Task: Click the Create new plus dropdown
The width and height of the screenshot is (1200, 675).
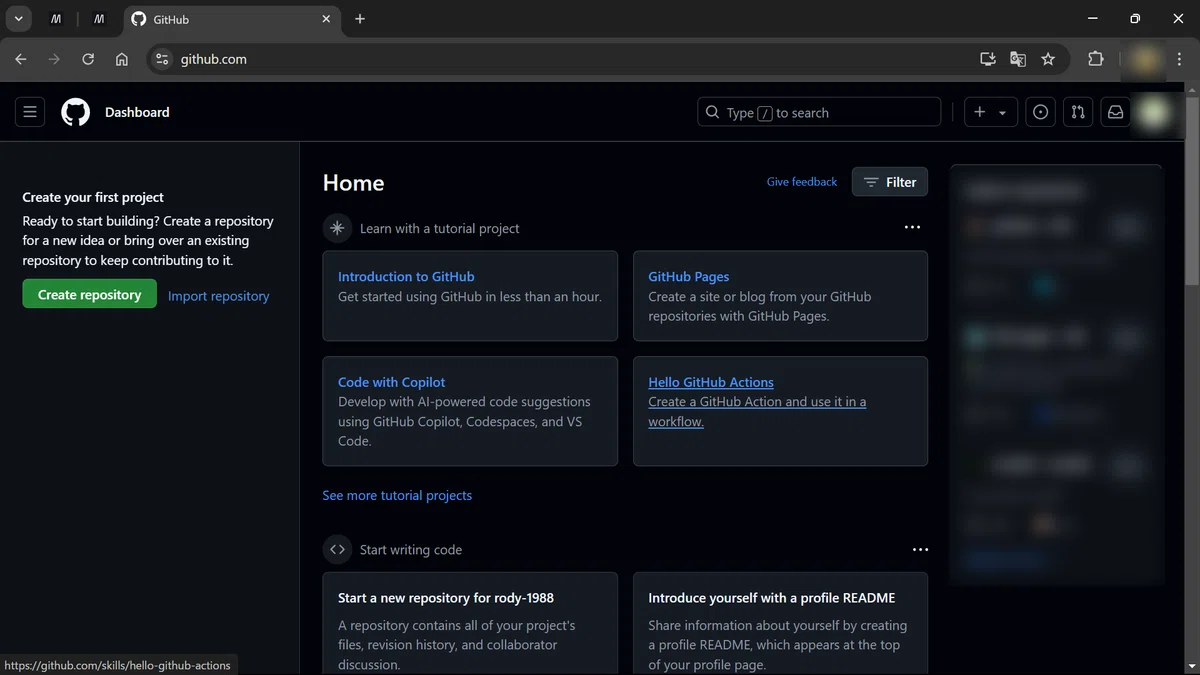Action: [990, 113]
